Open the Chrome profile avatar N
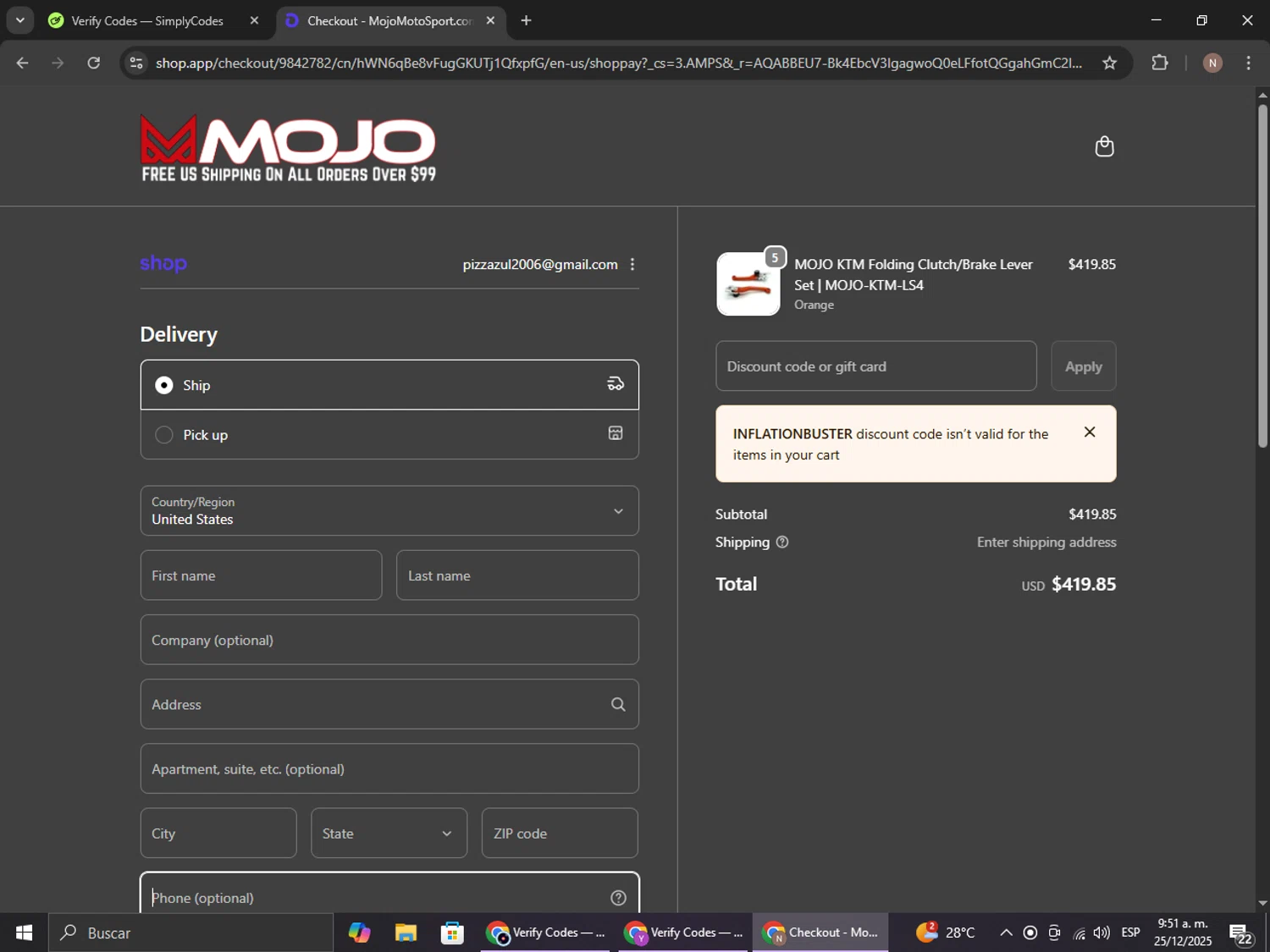 [1212, 63]
